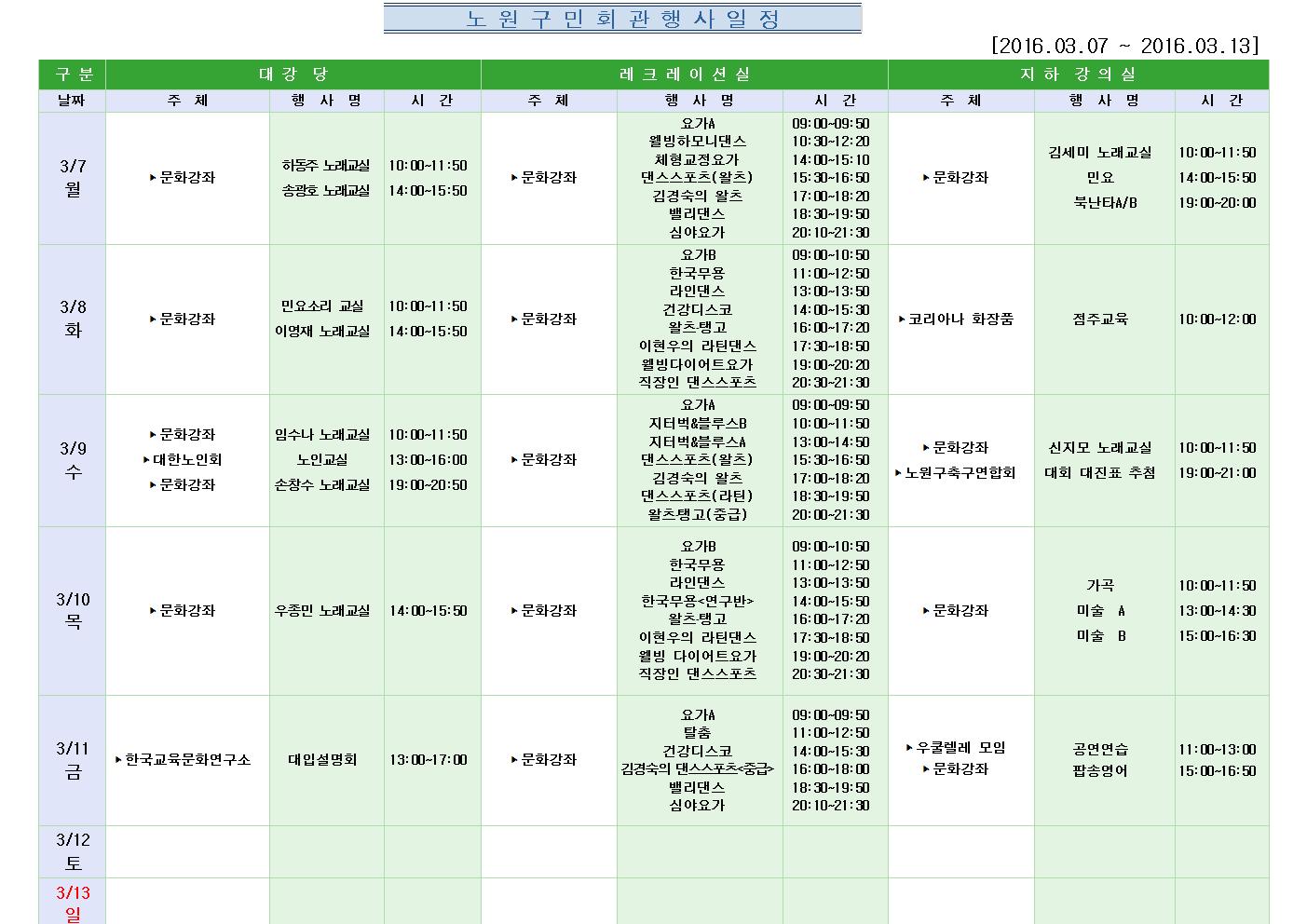Click the 코리아나 화장품 organizer entry
Screen dimensions: 1307x924
(x=960, y=319)
